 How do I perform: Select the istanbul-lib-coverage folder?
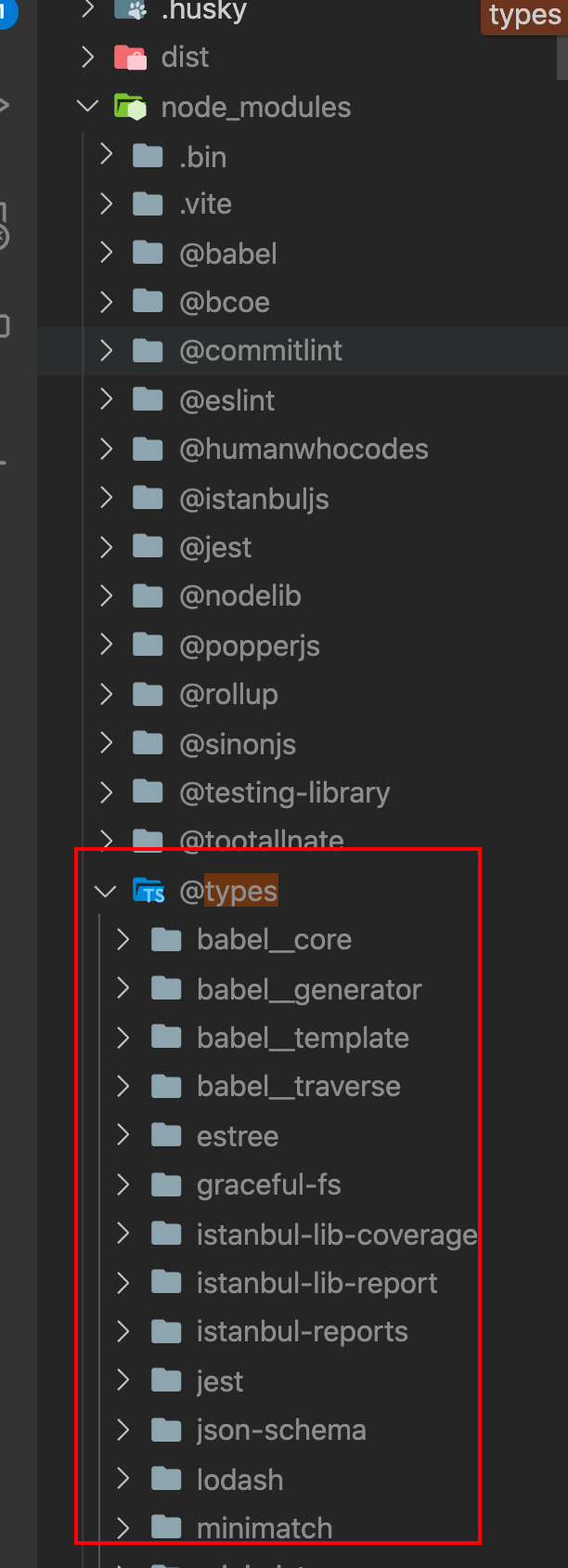coord(336,1235)
